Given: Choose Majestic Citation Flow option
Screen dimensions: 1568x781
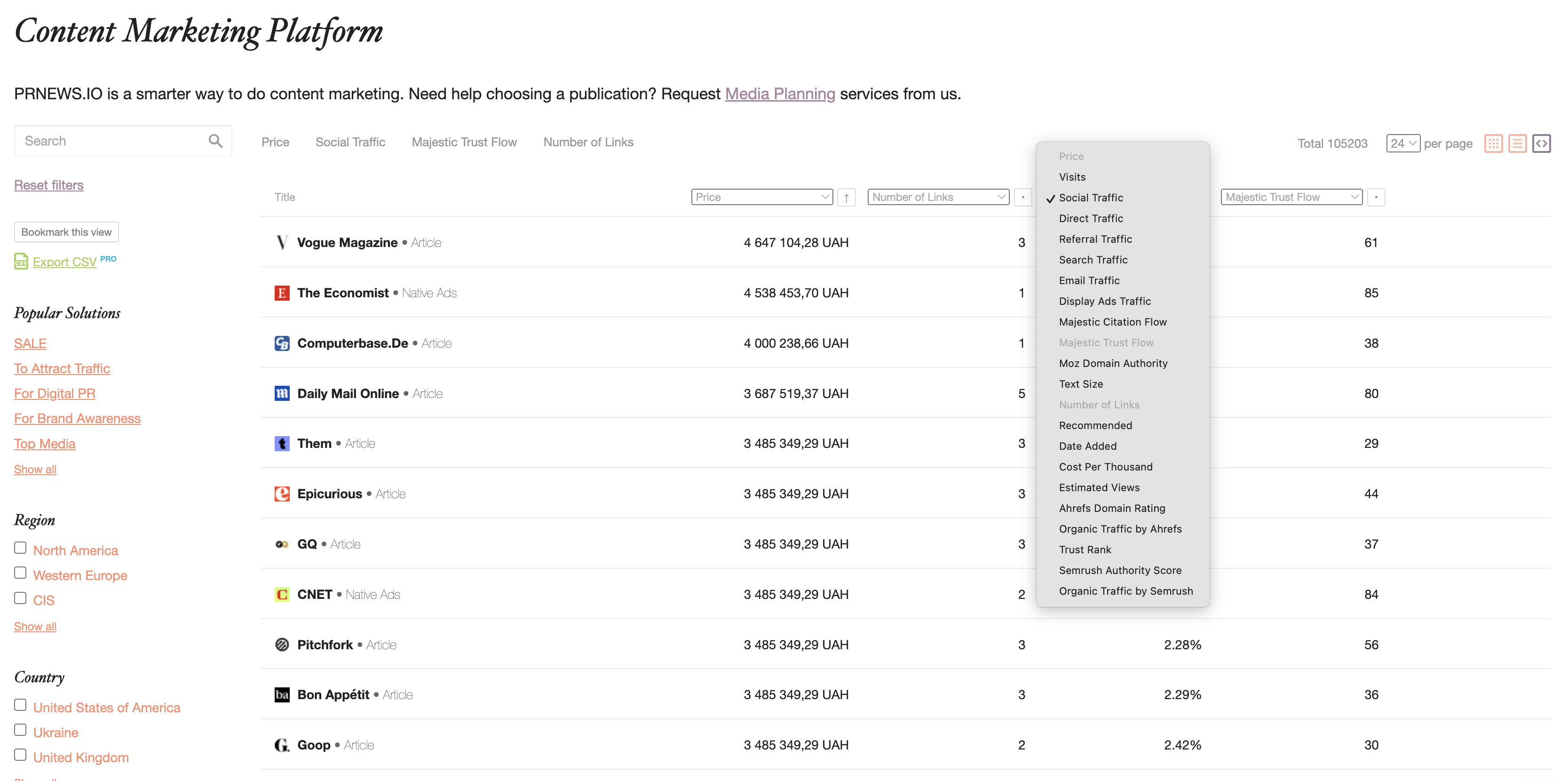Looking at the screenshot, I should (1123, 322).
